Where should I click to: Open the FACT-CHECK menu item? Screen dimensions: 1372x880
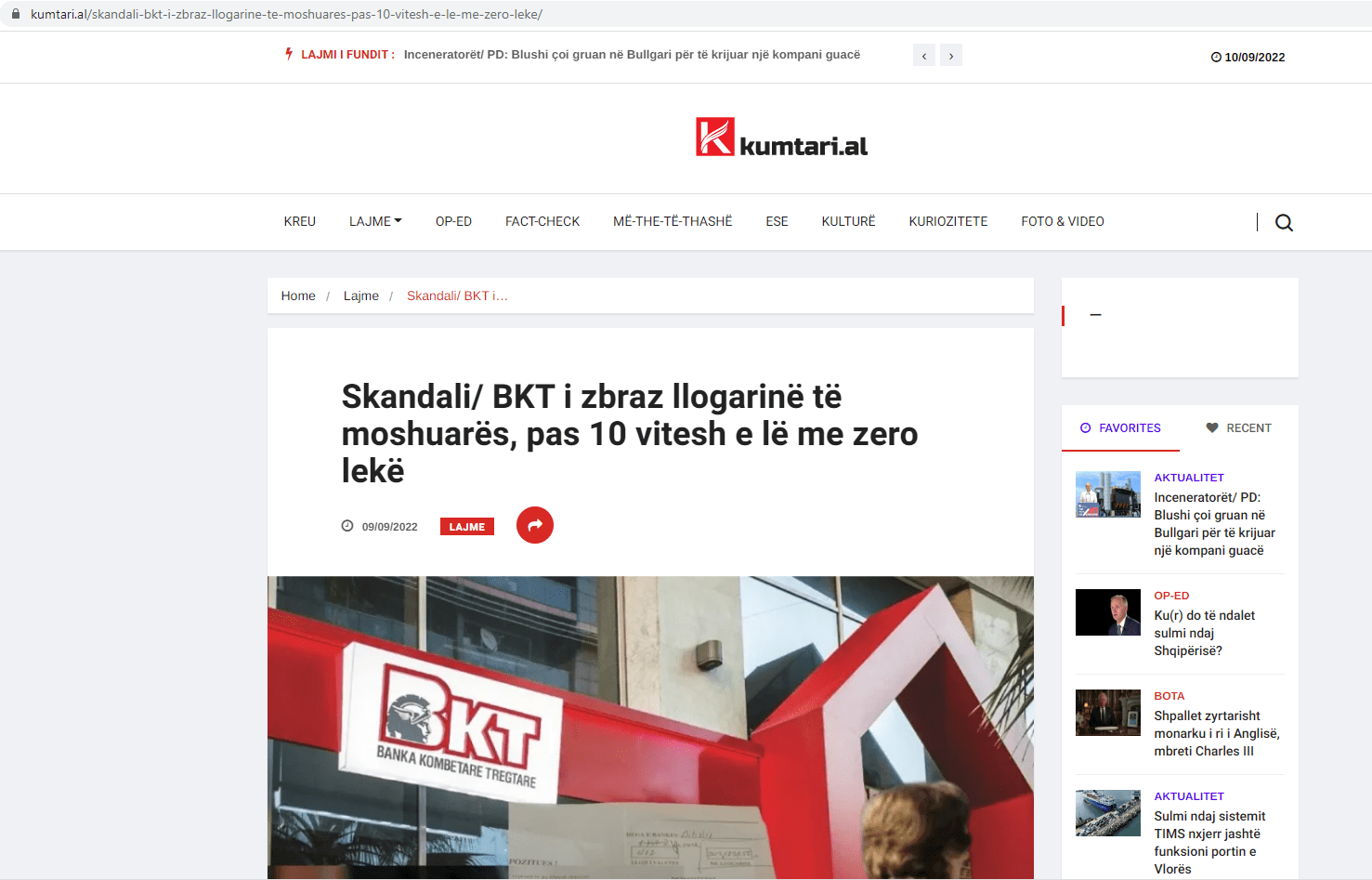point(542,221)
